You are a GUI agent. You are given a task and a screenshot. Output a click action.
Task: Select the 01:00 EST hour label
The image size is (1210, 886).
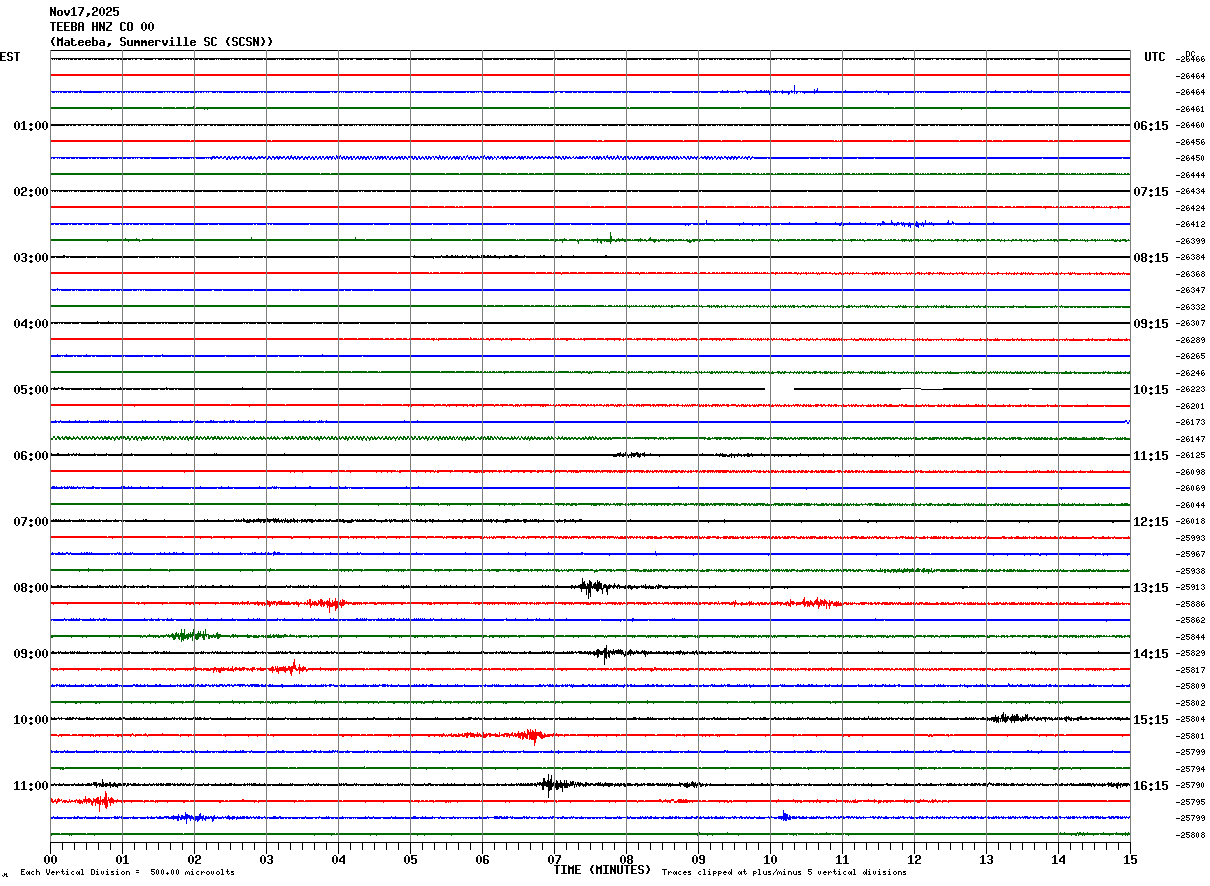[31, 126]
